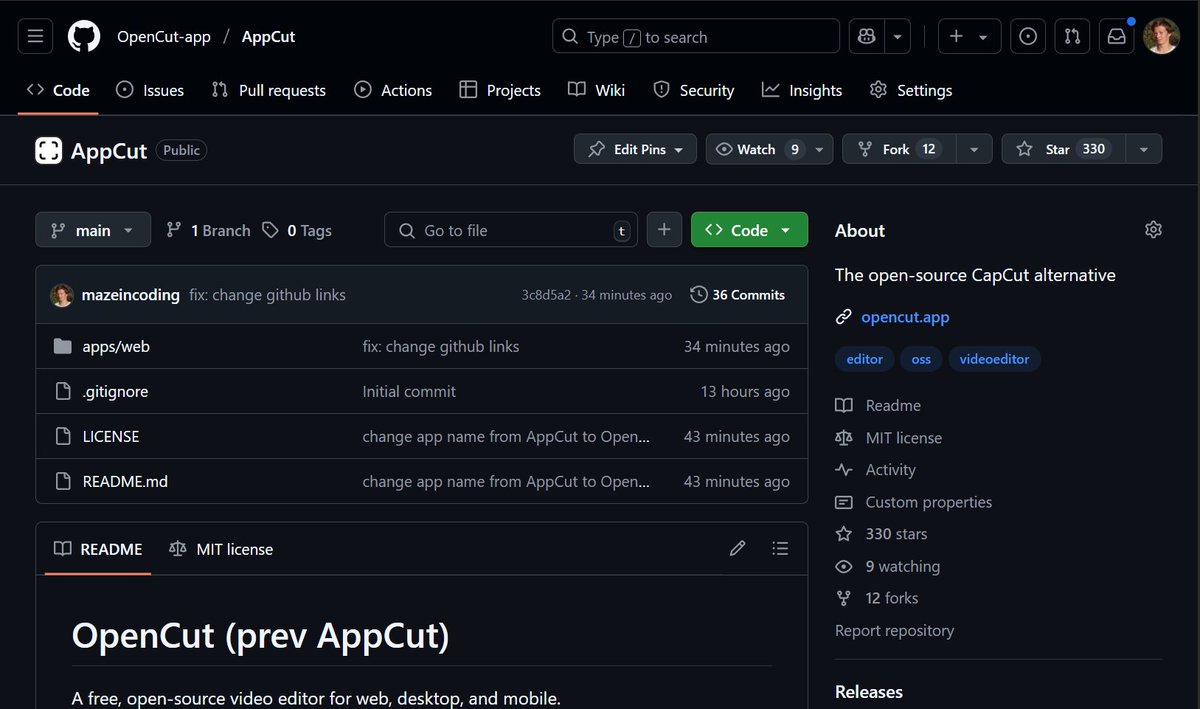Click the Fork button
Screen dimensions: 1200x709
tap(898, 149)
